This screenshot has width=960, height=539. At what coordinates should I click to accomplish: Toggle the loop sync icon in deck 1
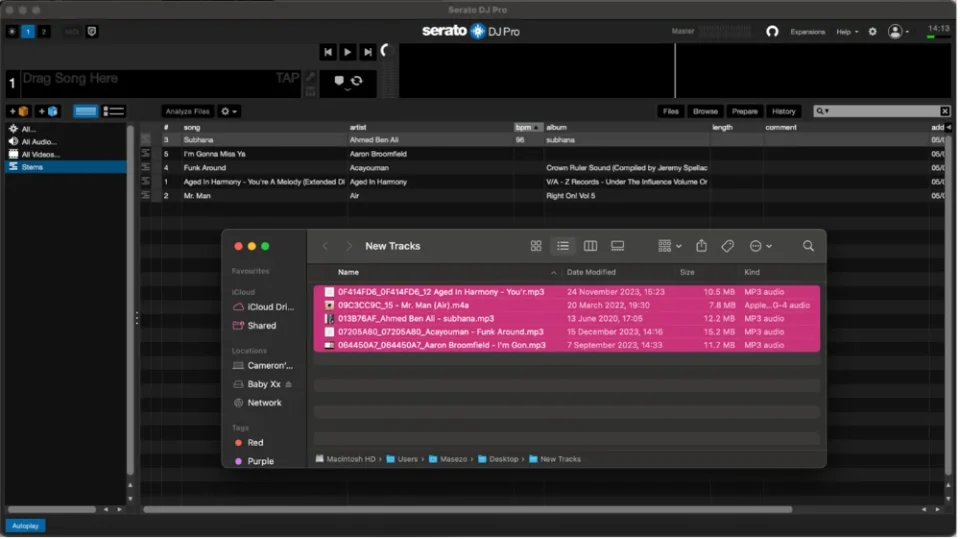[x=357, y=81]
